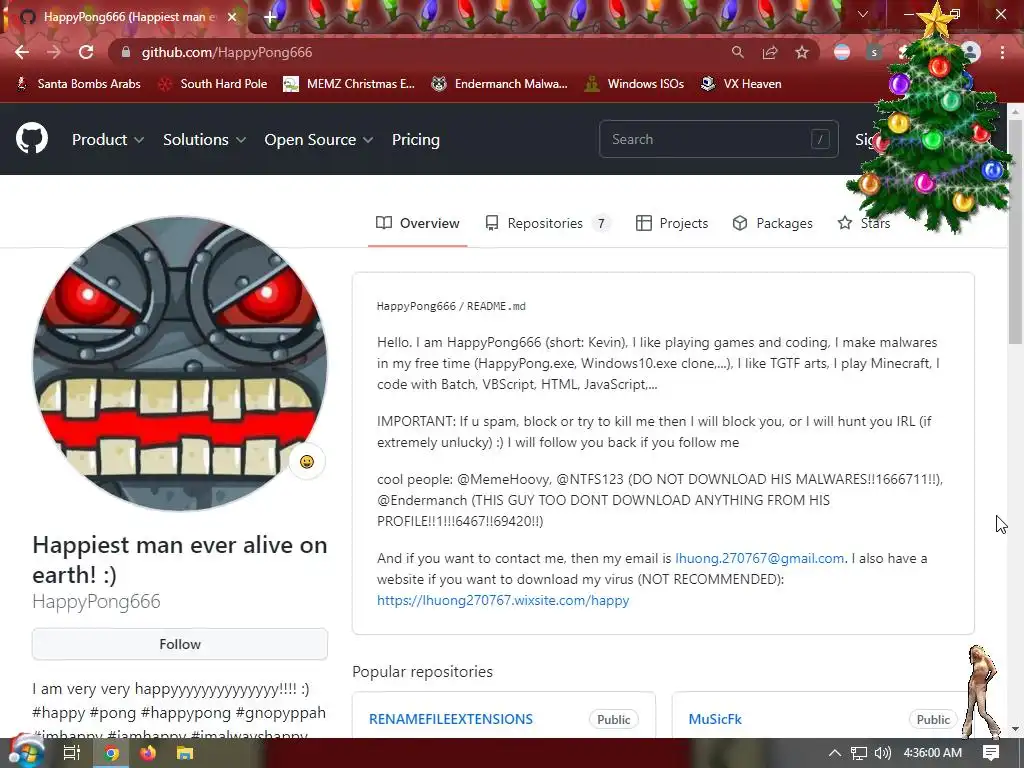The height and width of the screenshot is (768, 1024).
Task: Switch to the Packages tab
Action: coord(773,223)
